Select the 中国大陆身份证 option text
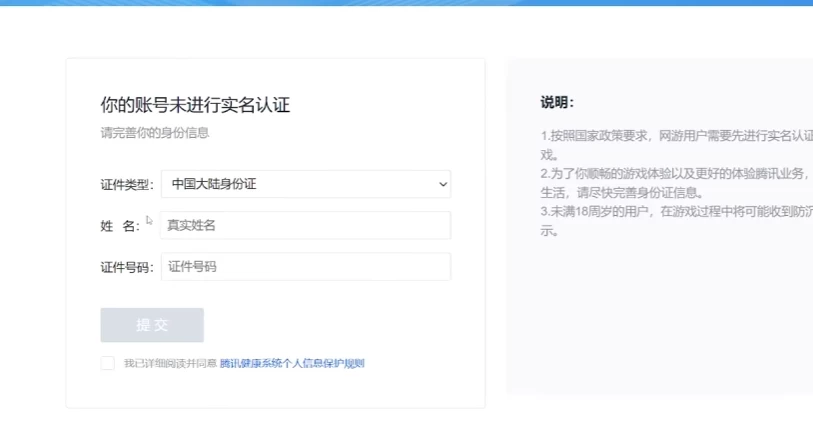 (x=214, y=184)
